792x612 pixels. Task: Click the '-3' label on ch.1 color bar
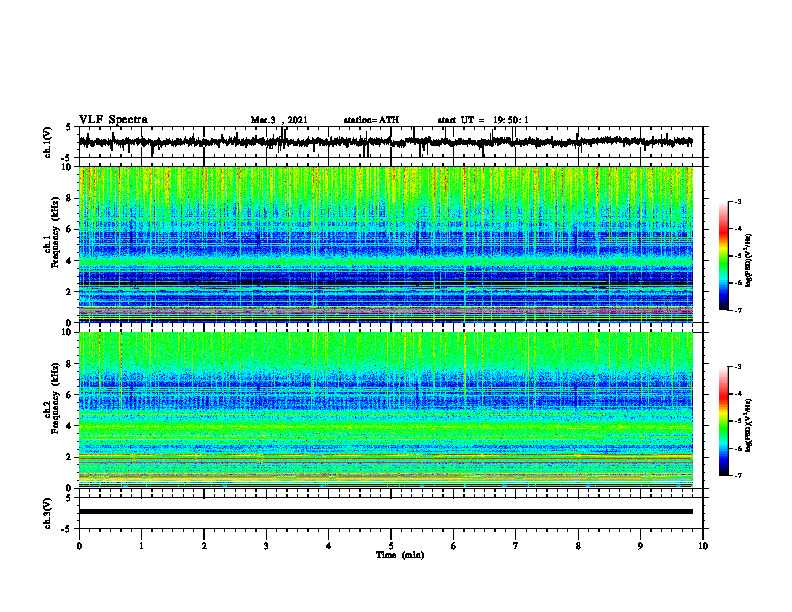[x=738, y=202]
